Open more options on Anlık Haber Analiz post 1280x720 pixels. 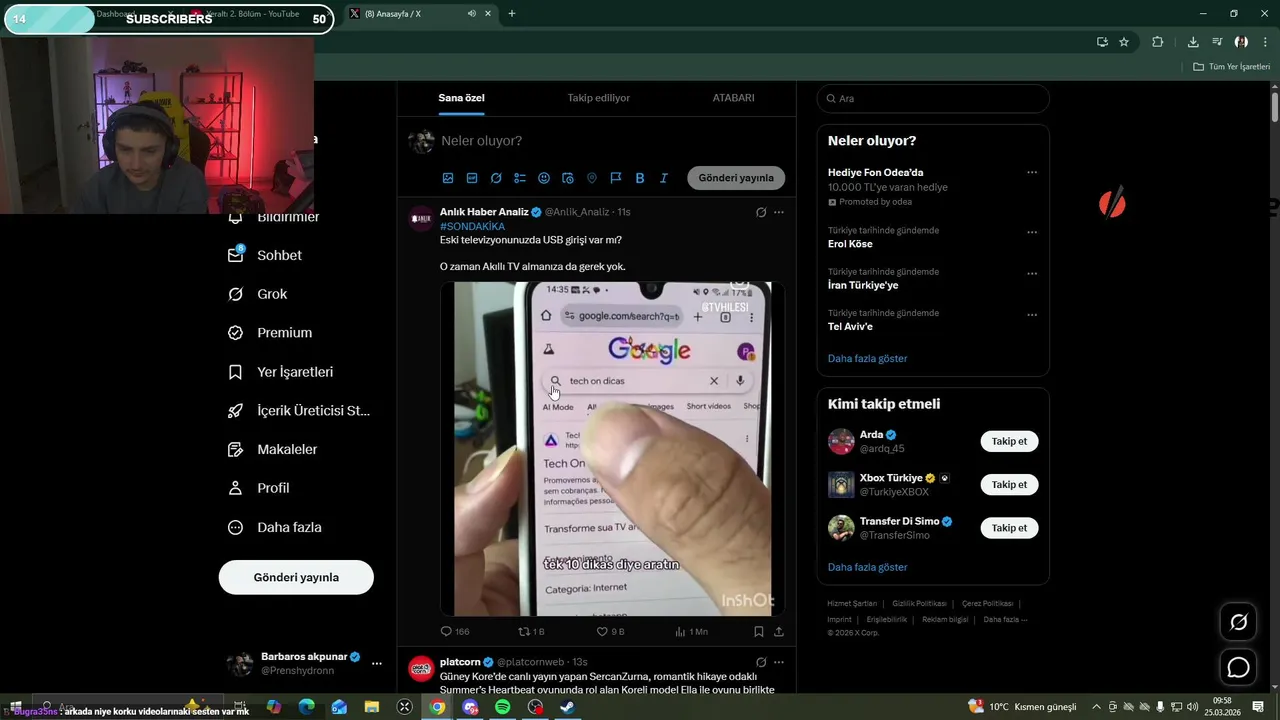coord(779,212)
